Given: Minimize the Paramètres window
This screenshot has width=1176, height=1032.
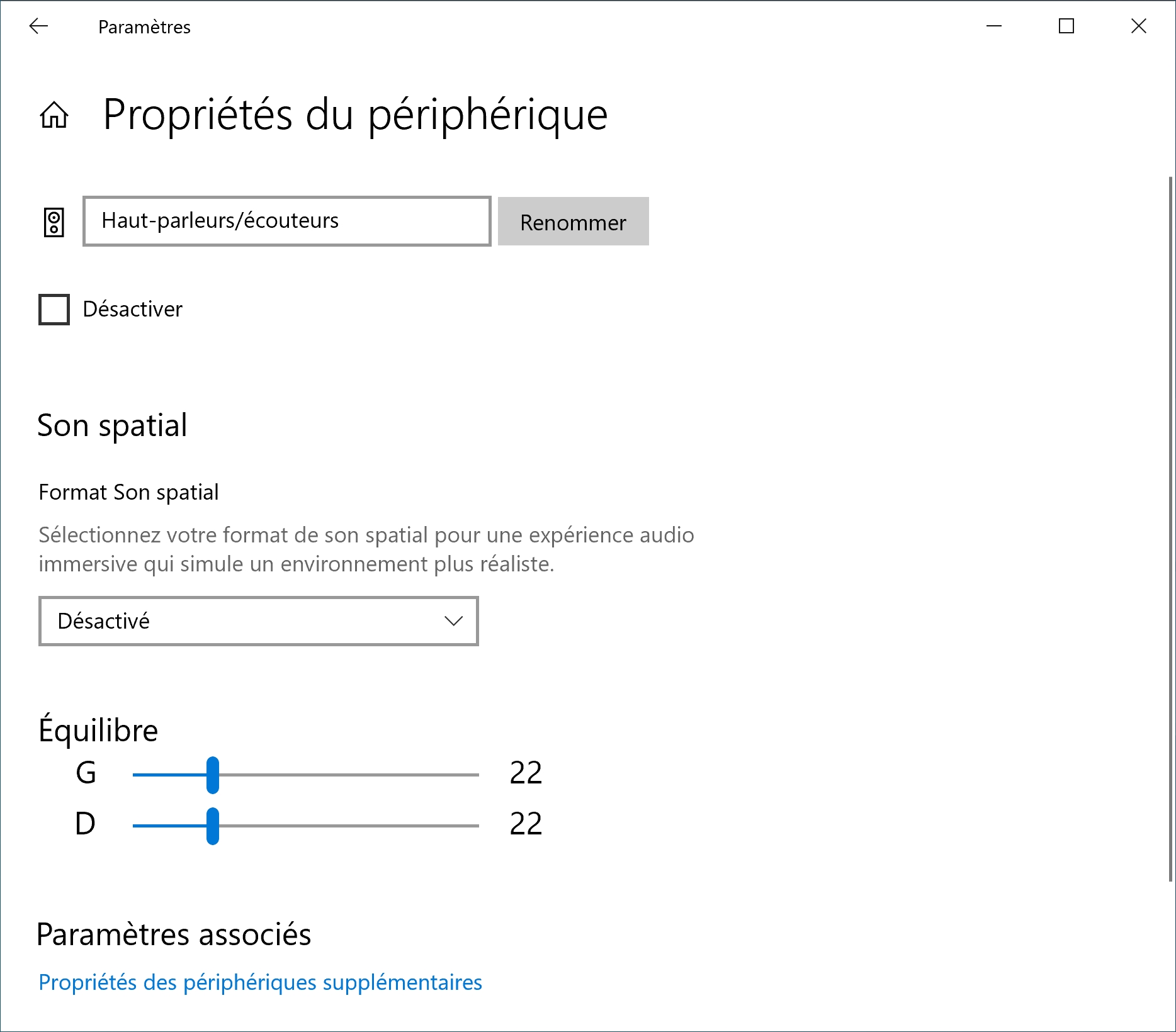Looking at the screenshot, I should [994, 26].
